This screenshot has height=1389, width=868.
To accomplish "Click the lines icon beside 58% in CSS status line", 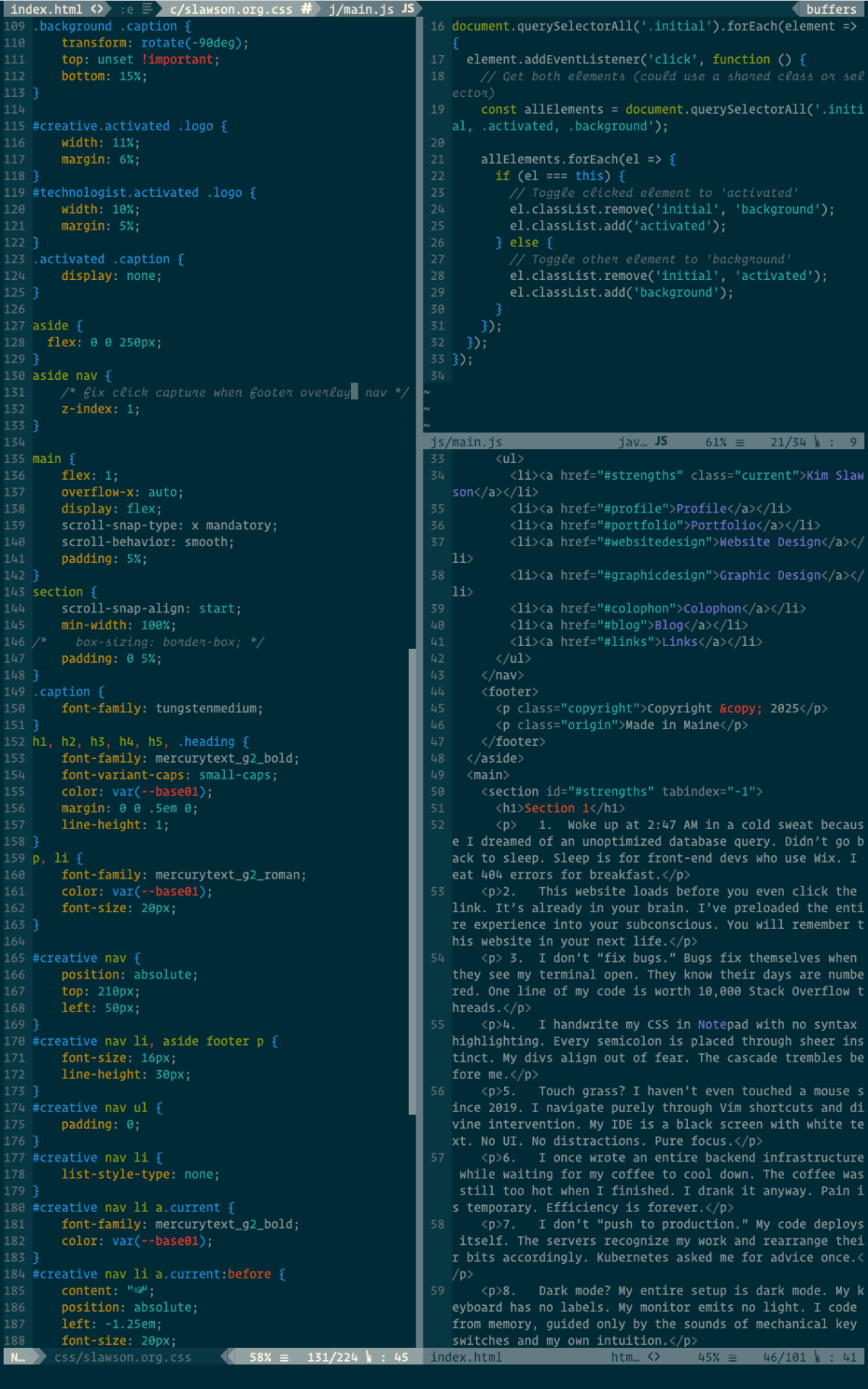I will pyautogui.click(x=284, y=1357).
